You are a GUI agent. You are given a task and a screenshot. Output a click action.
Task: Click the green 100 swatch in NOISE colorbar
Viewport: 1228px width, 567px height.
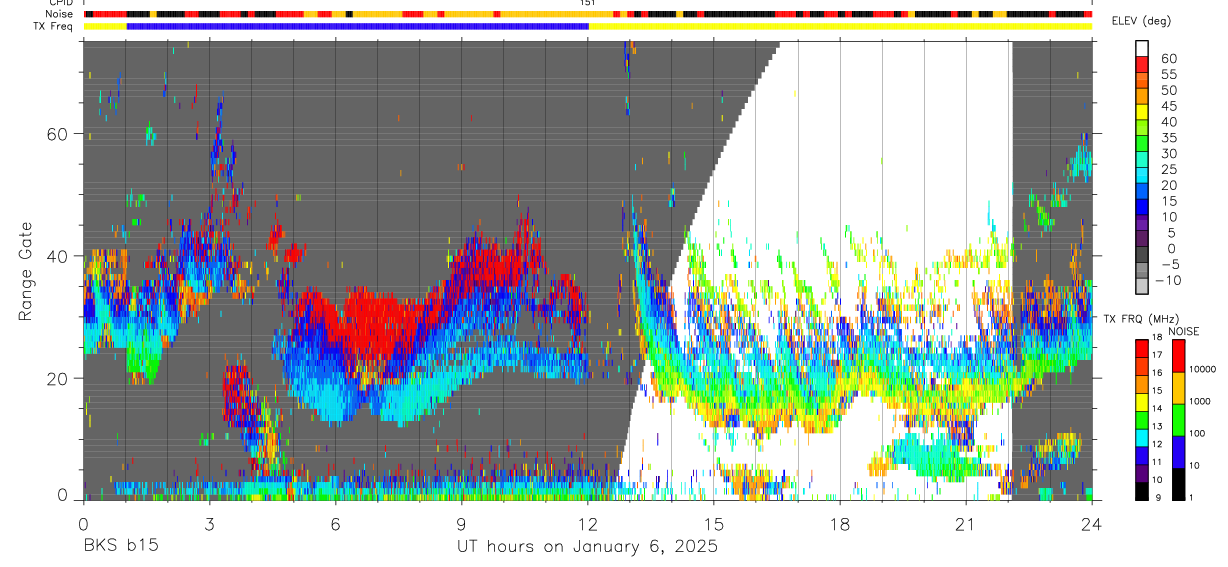click(1179, 420)
